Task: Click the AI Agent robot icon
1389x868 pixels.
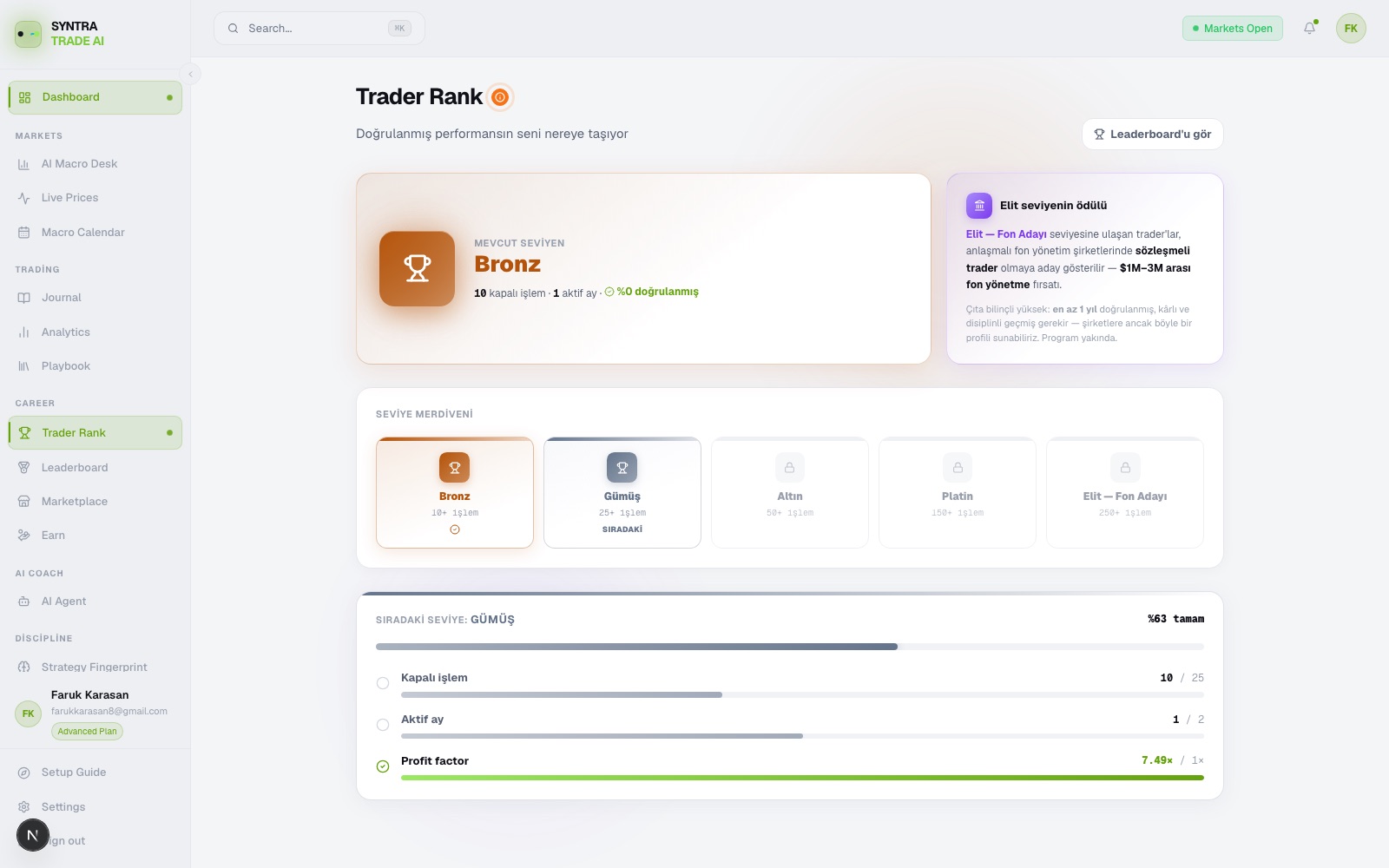Action: point(24,602)
